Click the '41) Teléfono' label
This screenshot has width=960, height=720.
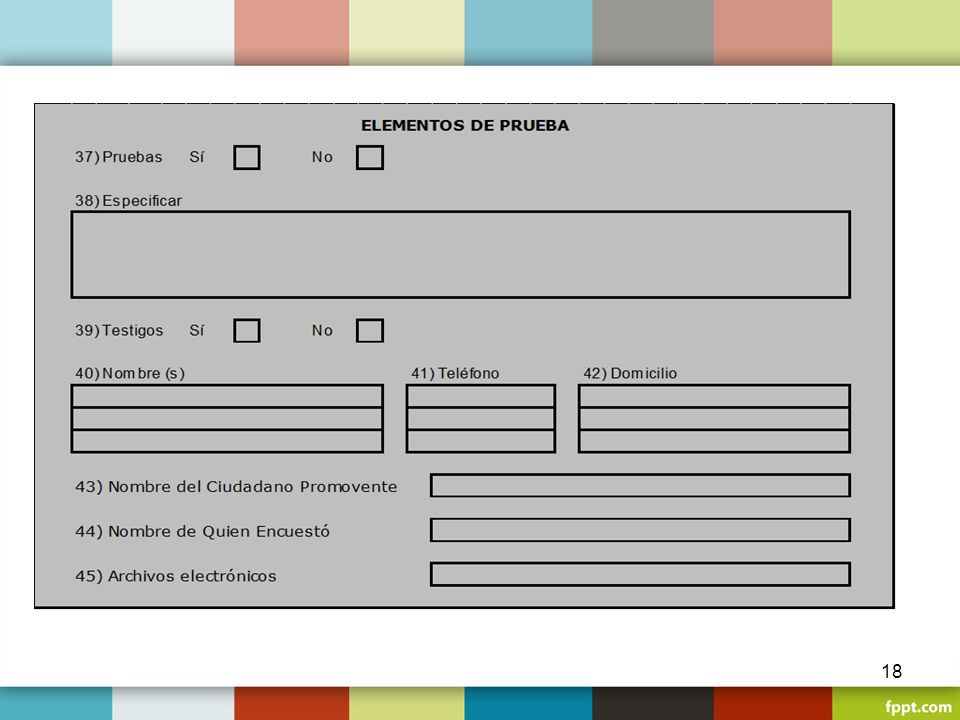[455, 373]
